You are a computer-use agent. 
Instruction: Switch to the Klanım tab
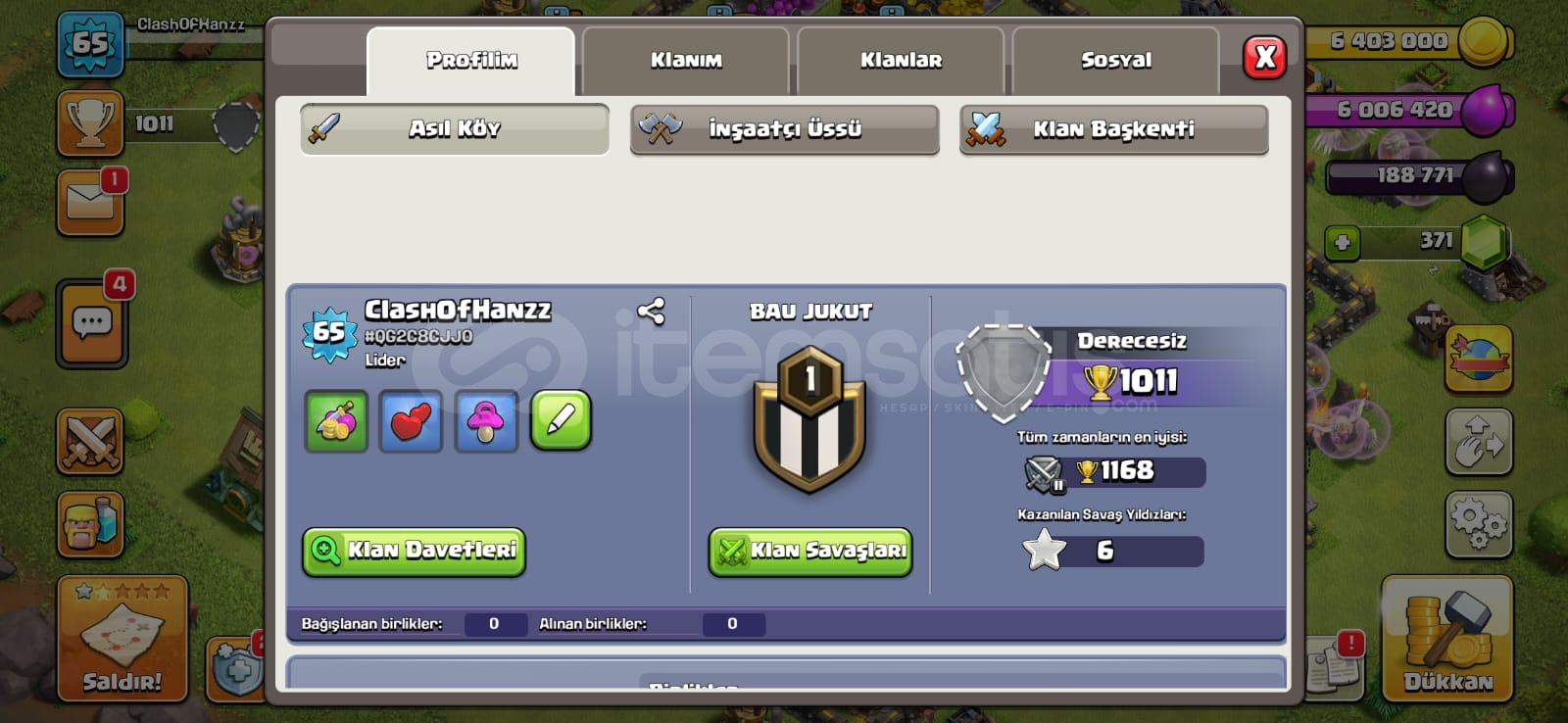(686, 61)
